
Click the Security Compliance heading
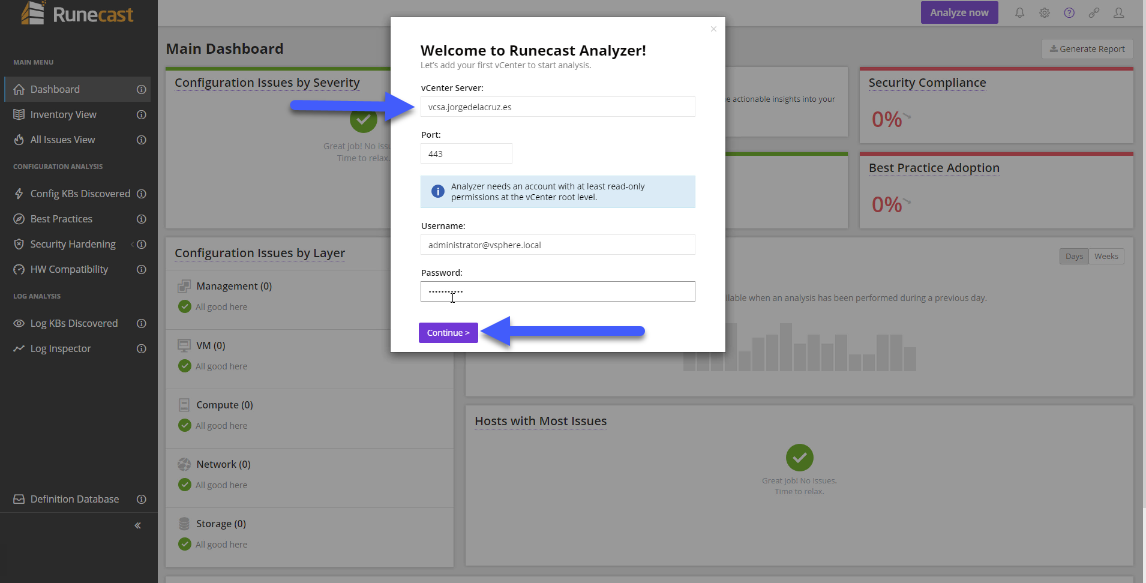pos(927,83)
